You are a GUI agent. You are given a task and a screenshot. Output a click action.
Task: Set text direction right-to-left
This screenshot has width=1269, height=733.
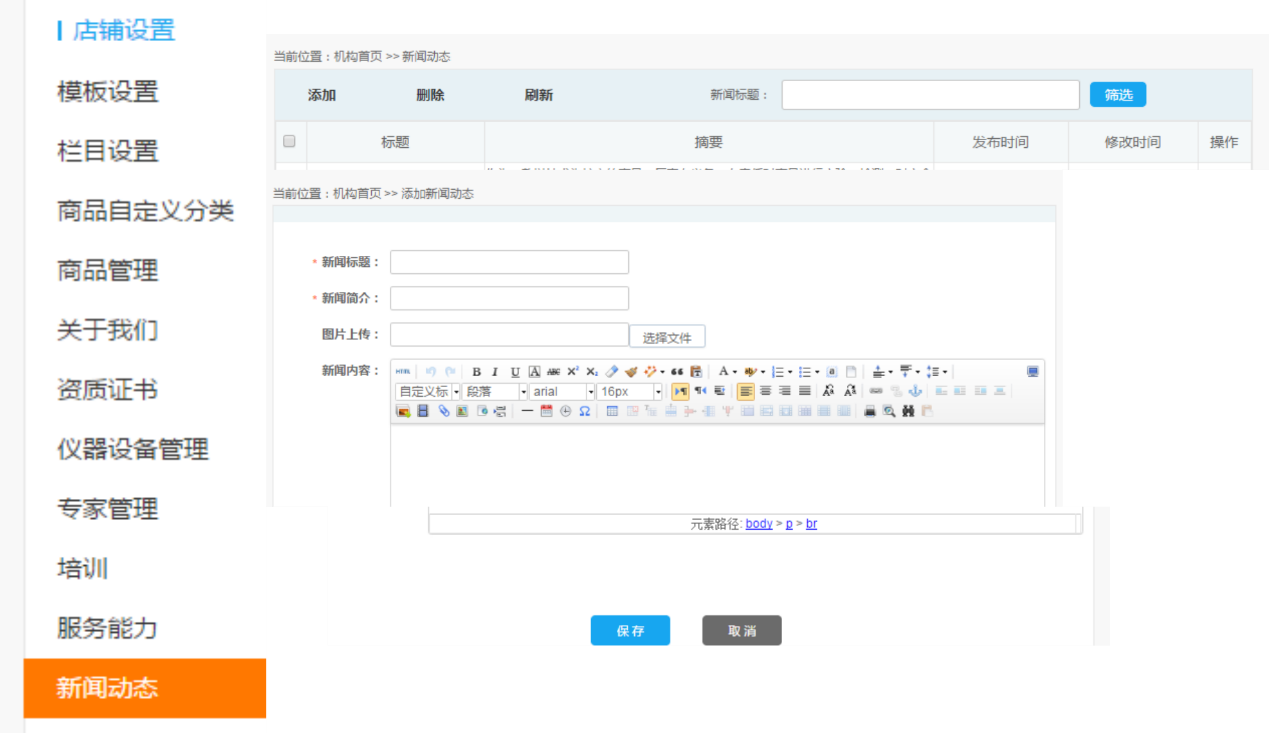point(700,391)
